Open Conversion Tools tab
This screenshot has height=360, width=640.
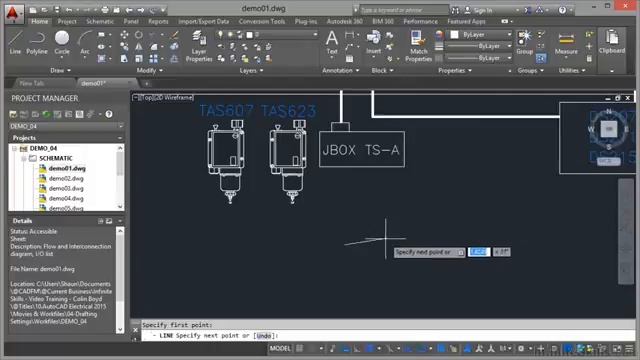click(x=262, y=21)
